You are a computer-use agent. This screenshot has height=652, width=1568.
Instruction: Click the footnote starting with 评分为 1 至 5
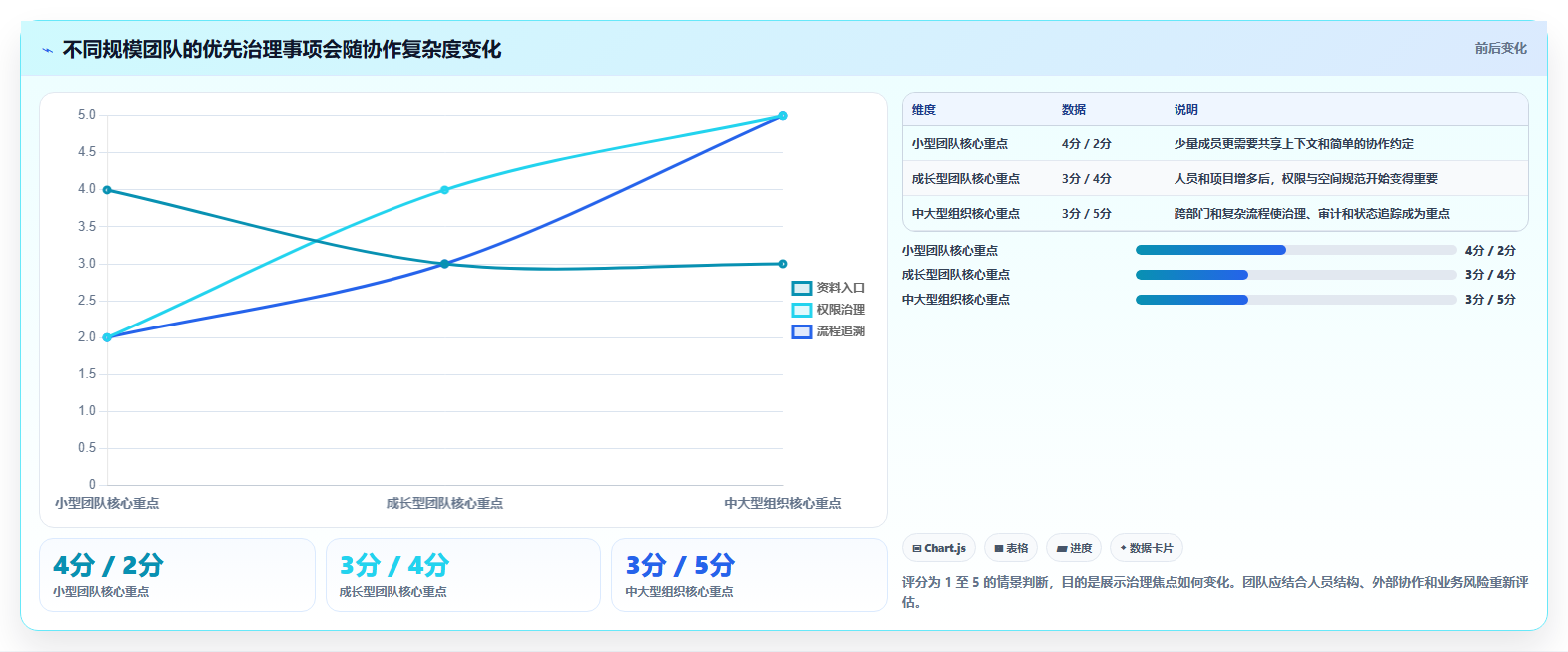click(1214, 592)
